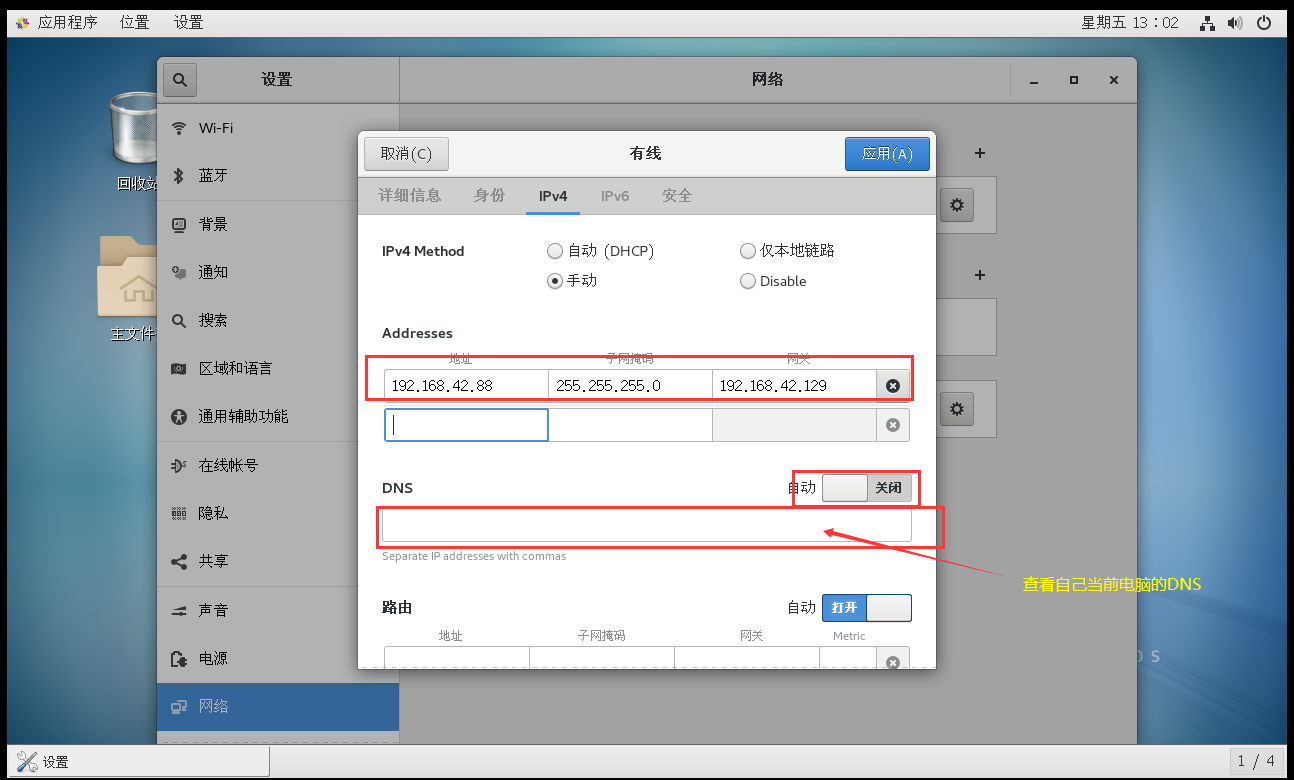Open the search in the Settings header
1294x780 pixels.
pyautogui.click(x=180, y=80)
